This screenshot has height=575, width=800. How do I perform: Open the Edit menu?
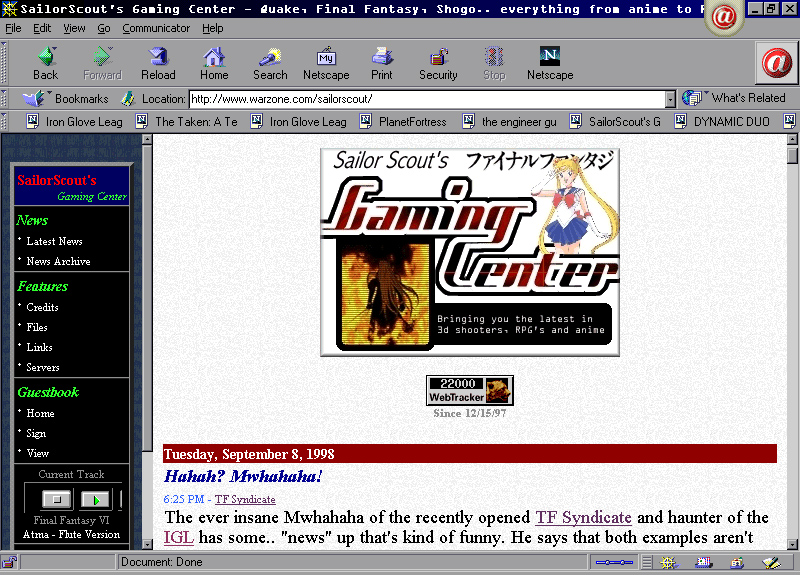(42, 28)
